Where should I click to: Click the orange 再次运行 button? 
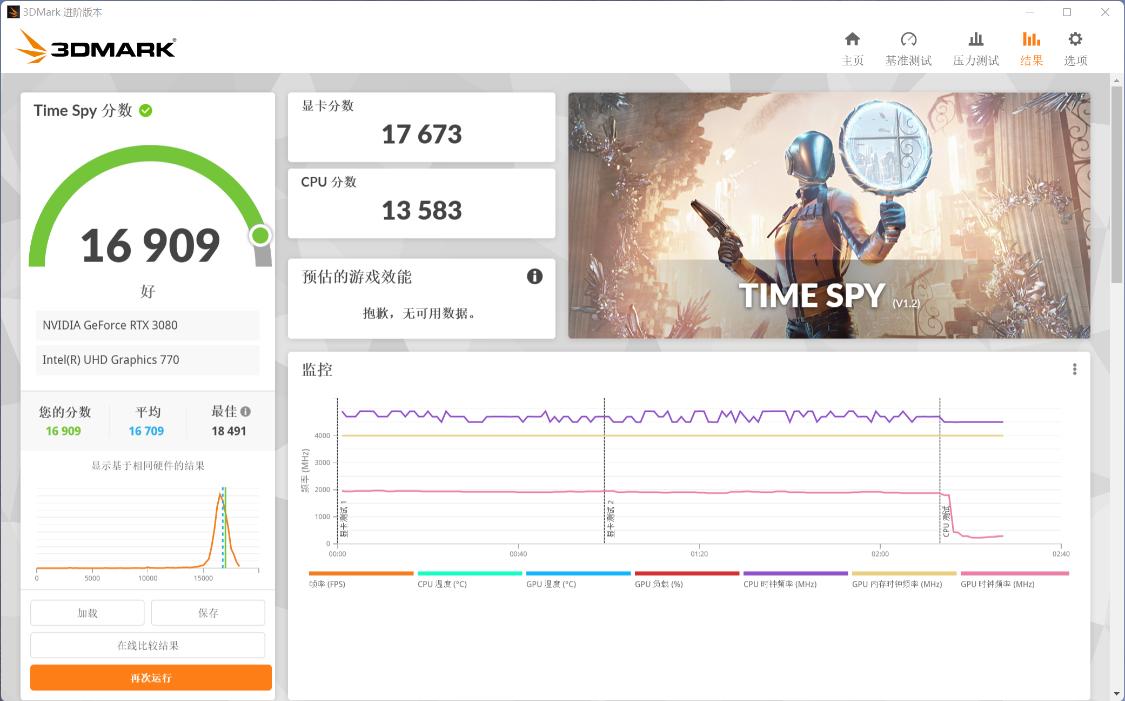pos(151,678)
